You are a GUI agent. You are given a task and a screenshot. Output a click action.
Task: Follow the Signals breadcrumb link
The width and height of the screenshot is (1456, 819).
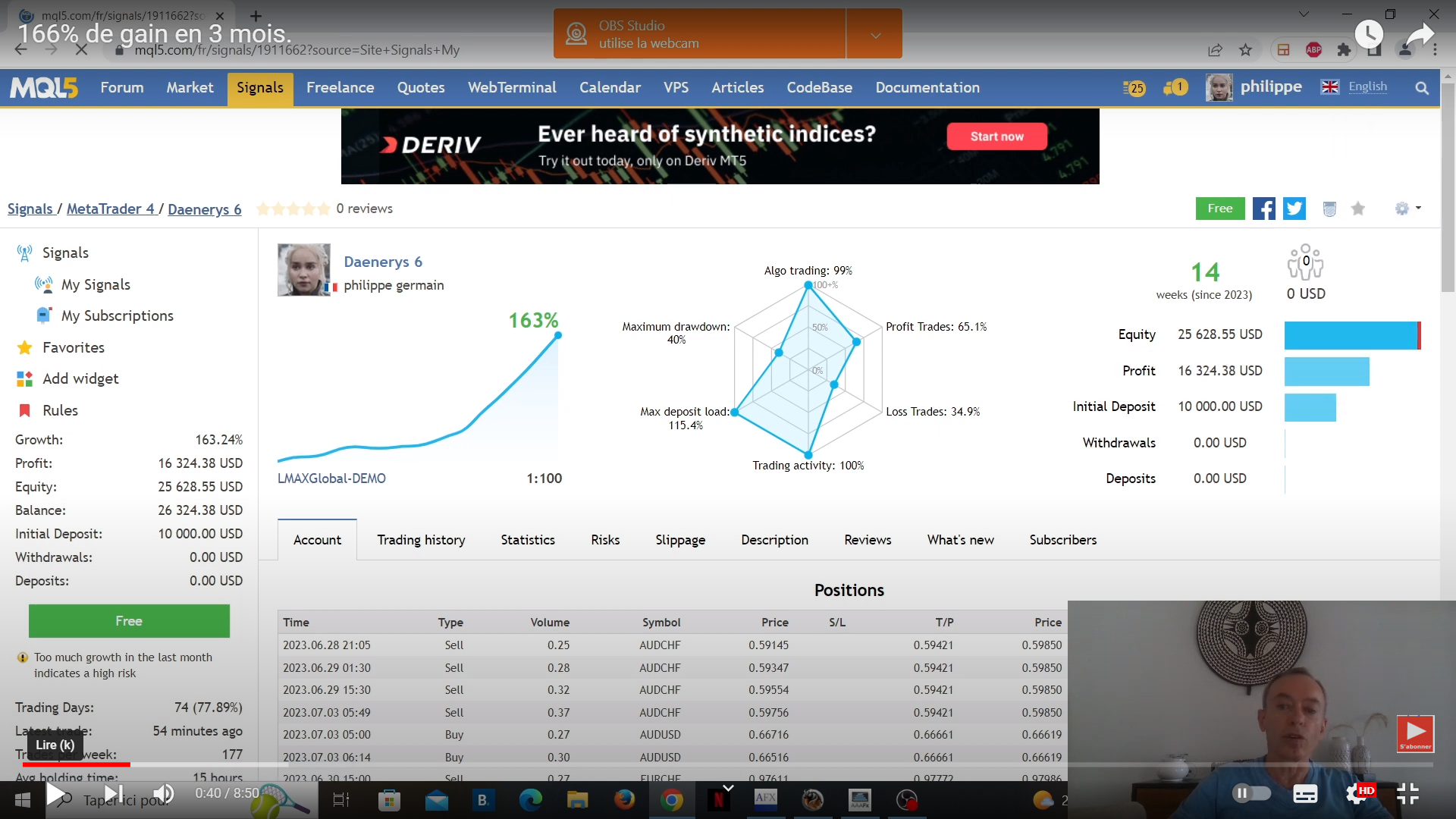click(30, 209)
